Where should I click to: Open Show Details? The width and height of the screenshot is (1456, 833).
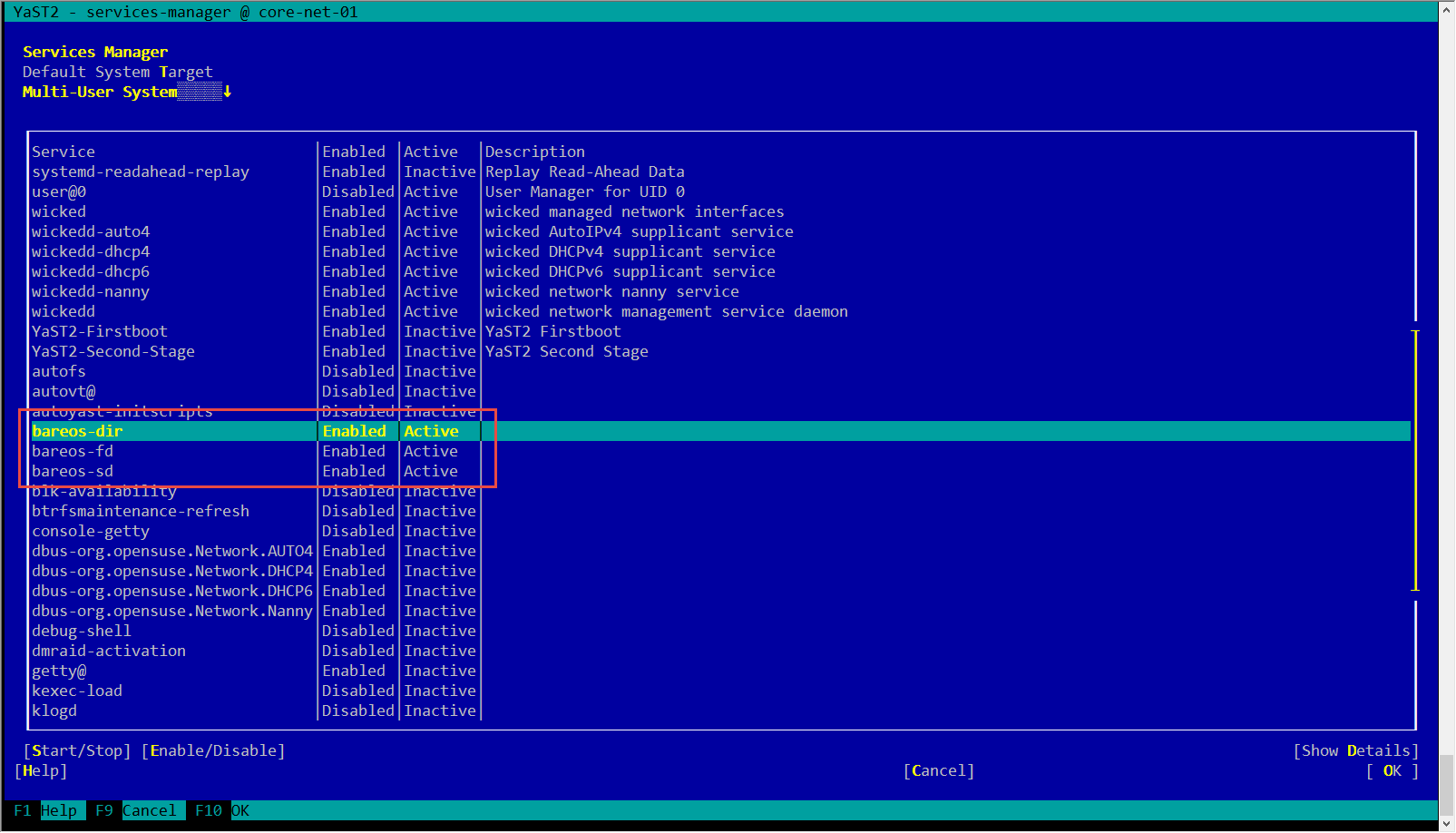(1356, 750)
